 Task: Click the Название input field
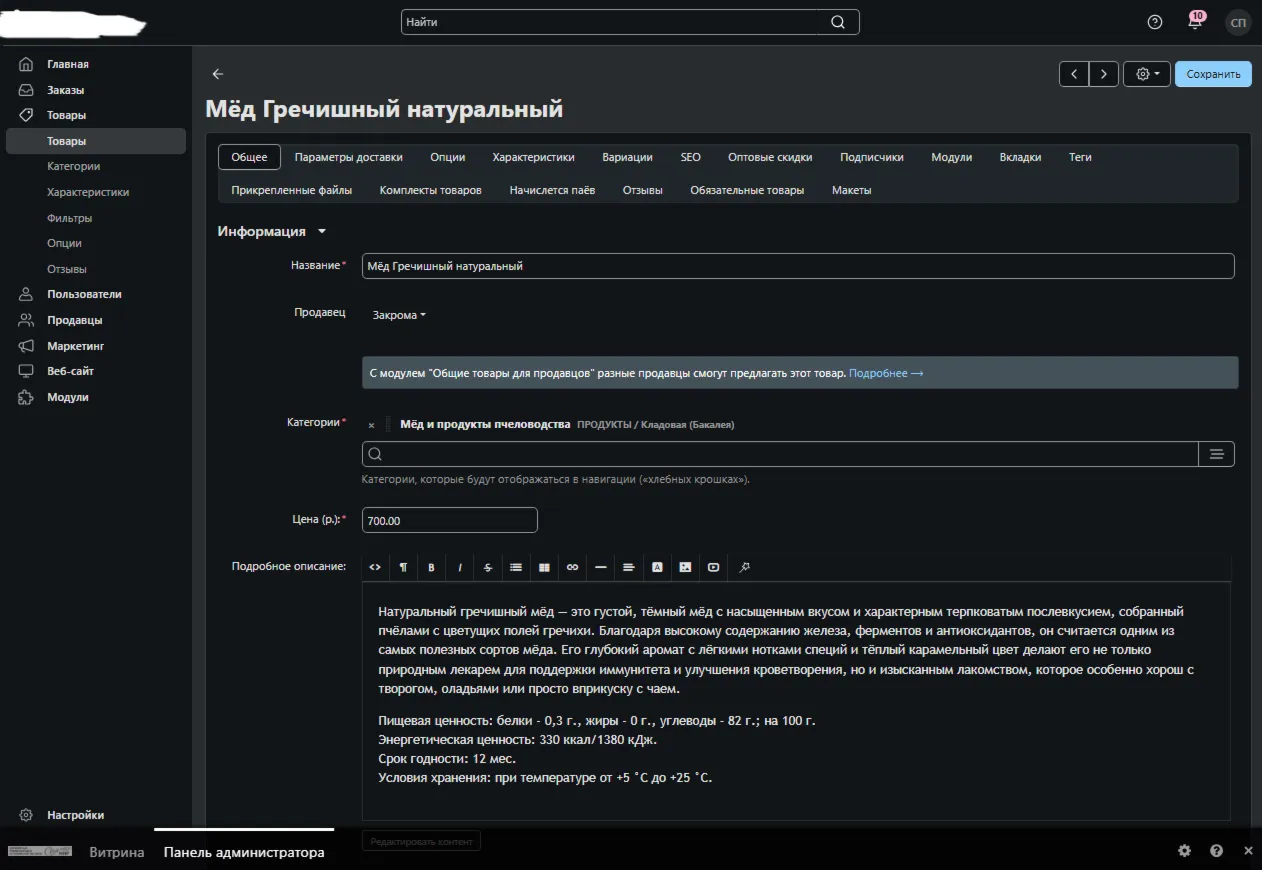[x=798, y=266]
